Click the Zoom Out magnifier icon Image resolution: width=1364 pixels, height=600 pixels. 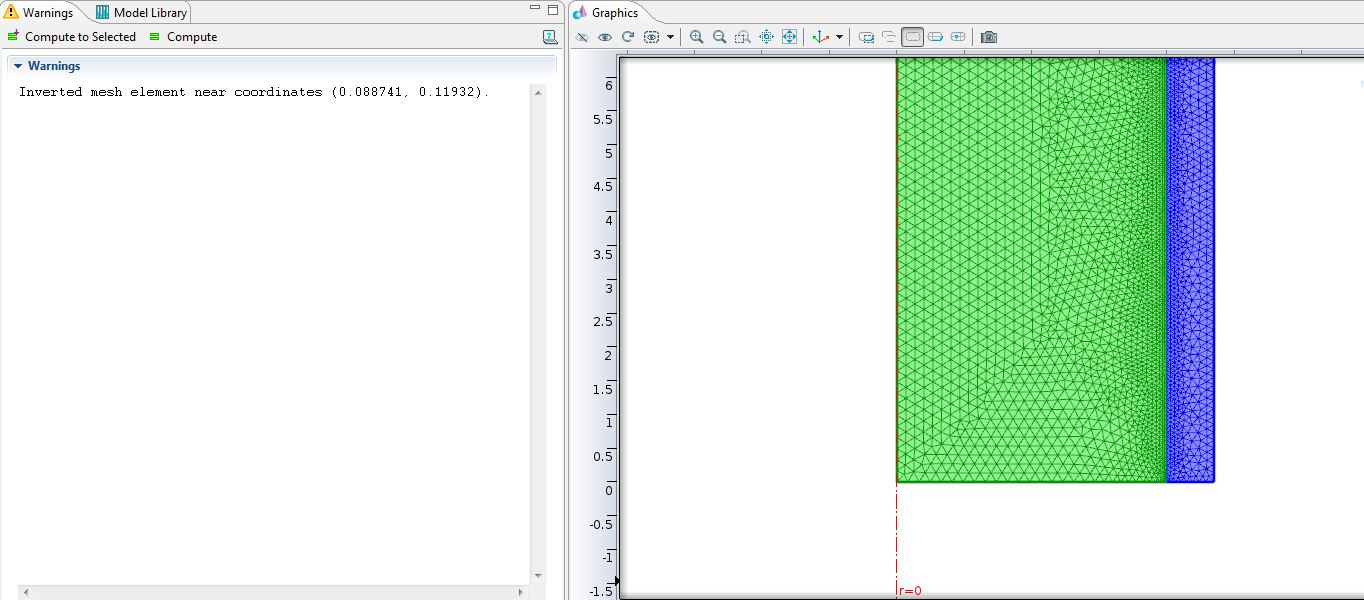point(719,37)
